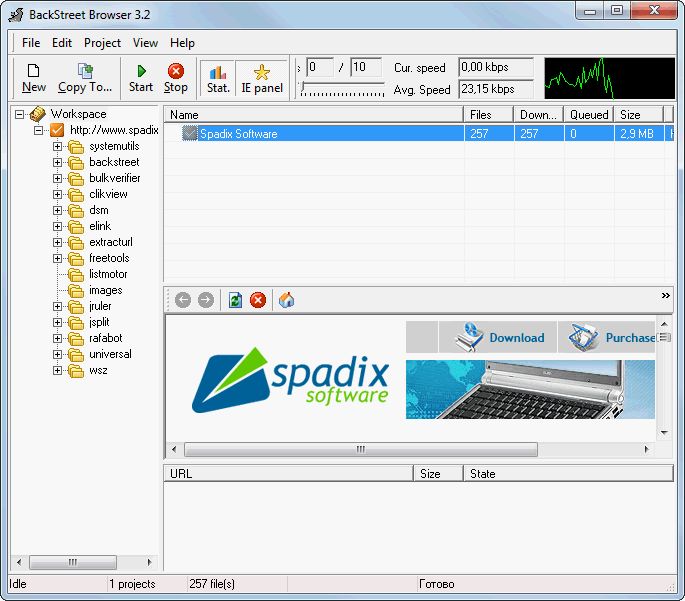Click the Workspace root icon in tree
Image resolution: width=685 pixels, height=601 pixels.
click(38, 114)
